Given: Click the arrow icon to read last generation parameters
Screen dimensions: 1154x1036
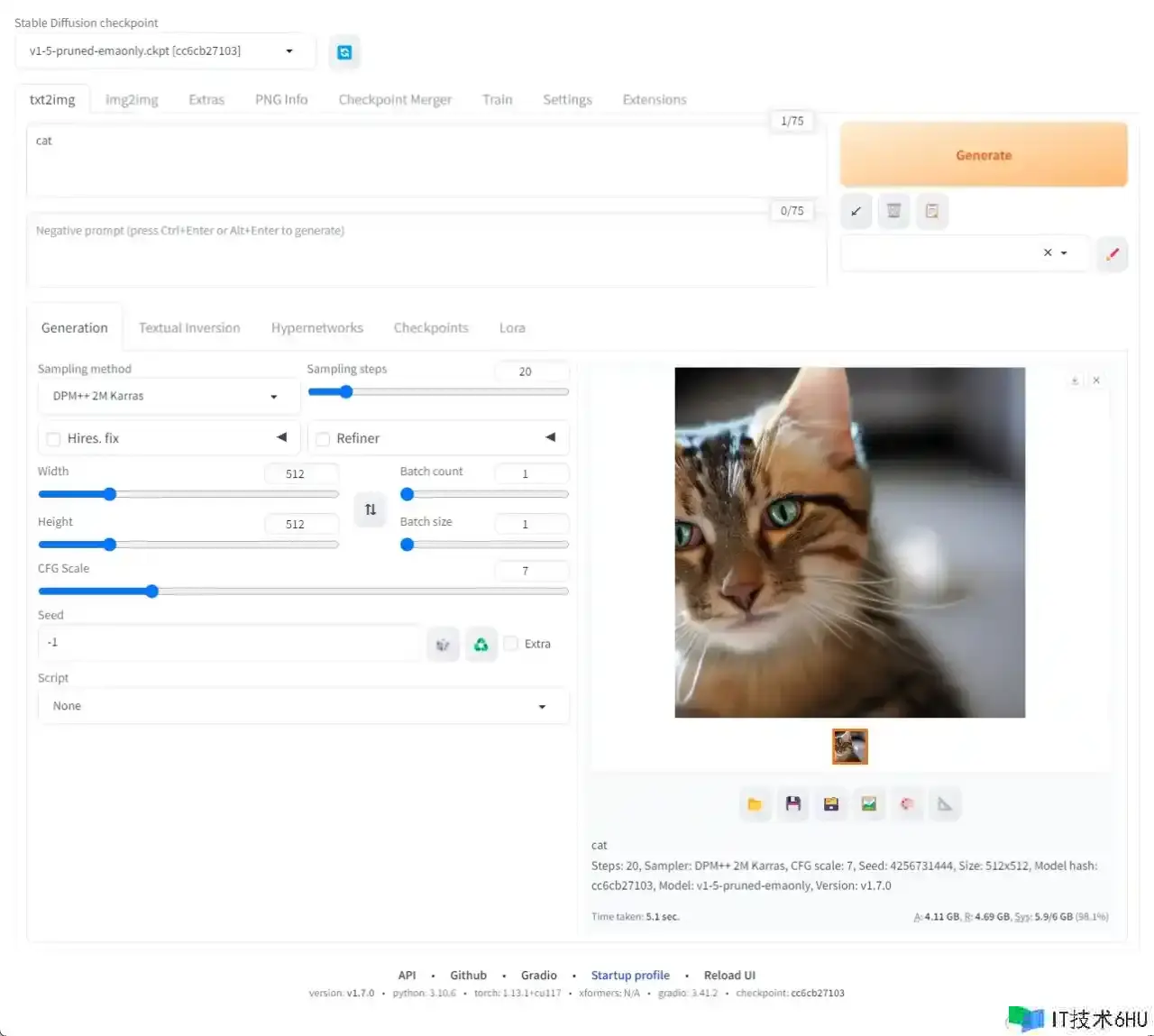Looking at the screenshot, I should pyautogui.click(x=856, y=211).
